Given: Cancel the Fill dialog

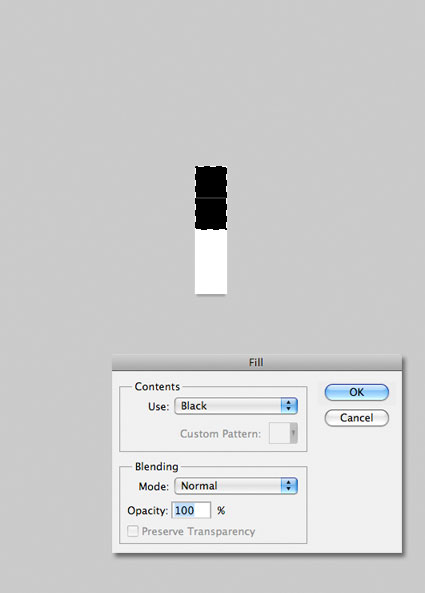Looking at the screenshot, I should (x=357, y=418).
